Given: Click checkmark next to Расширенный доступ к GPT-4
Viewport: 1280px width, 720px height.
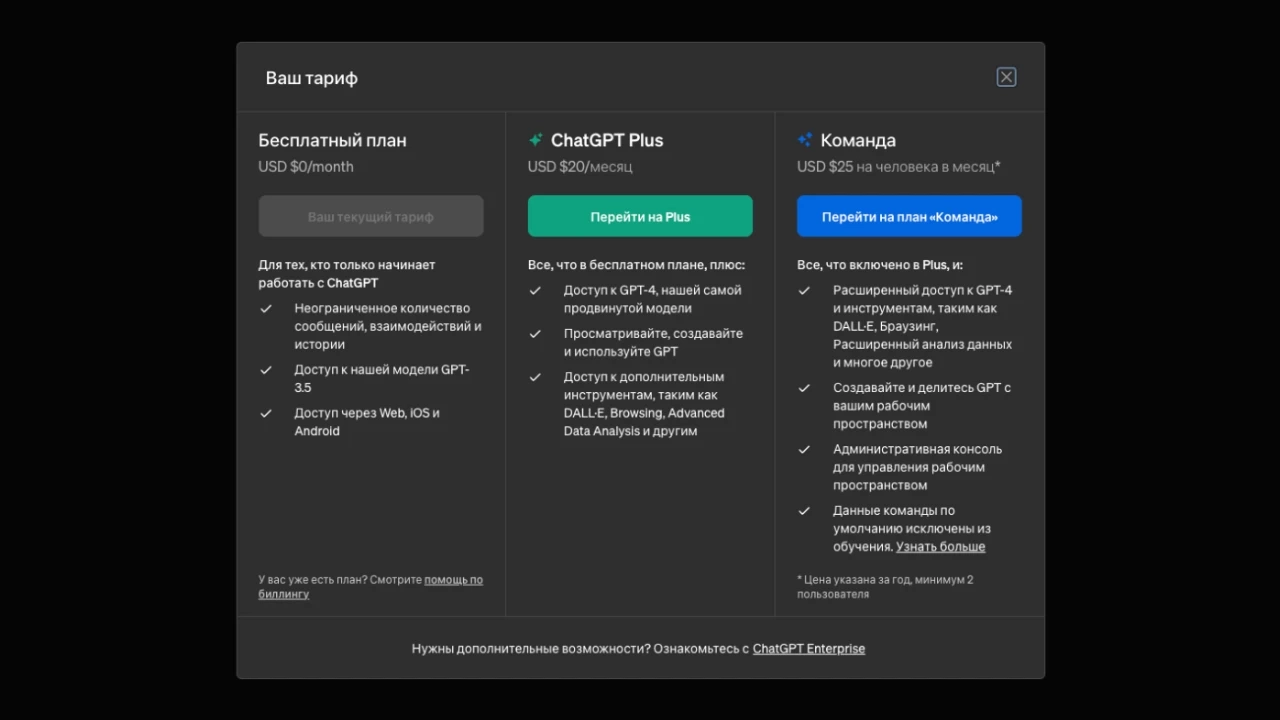Looking at the screenshot, I should coord(804,291).
